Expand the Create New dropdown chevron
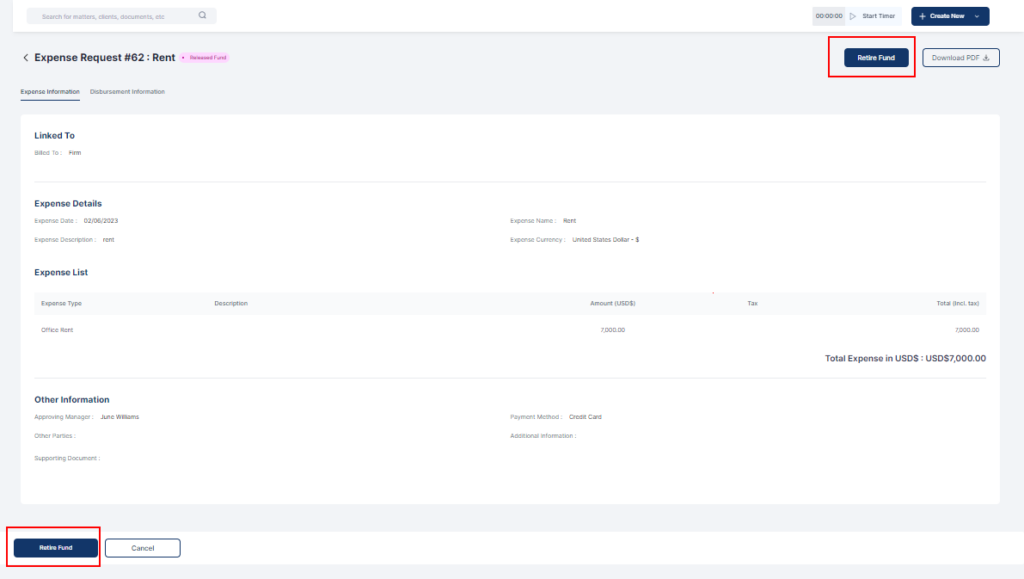This screenshot has height=579, width=1024. coord(976,16)
